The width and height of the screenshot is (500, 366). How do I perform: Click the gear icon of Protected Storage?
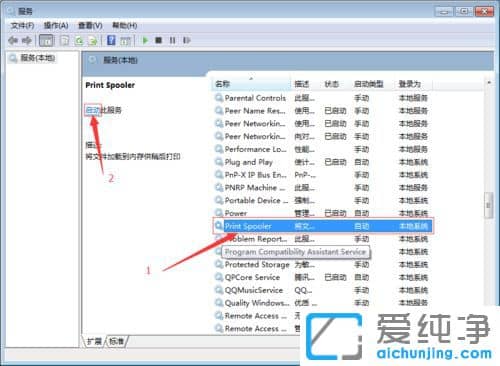[x=219, y=264]
